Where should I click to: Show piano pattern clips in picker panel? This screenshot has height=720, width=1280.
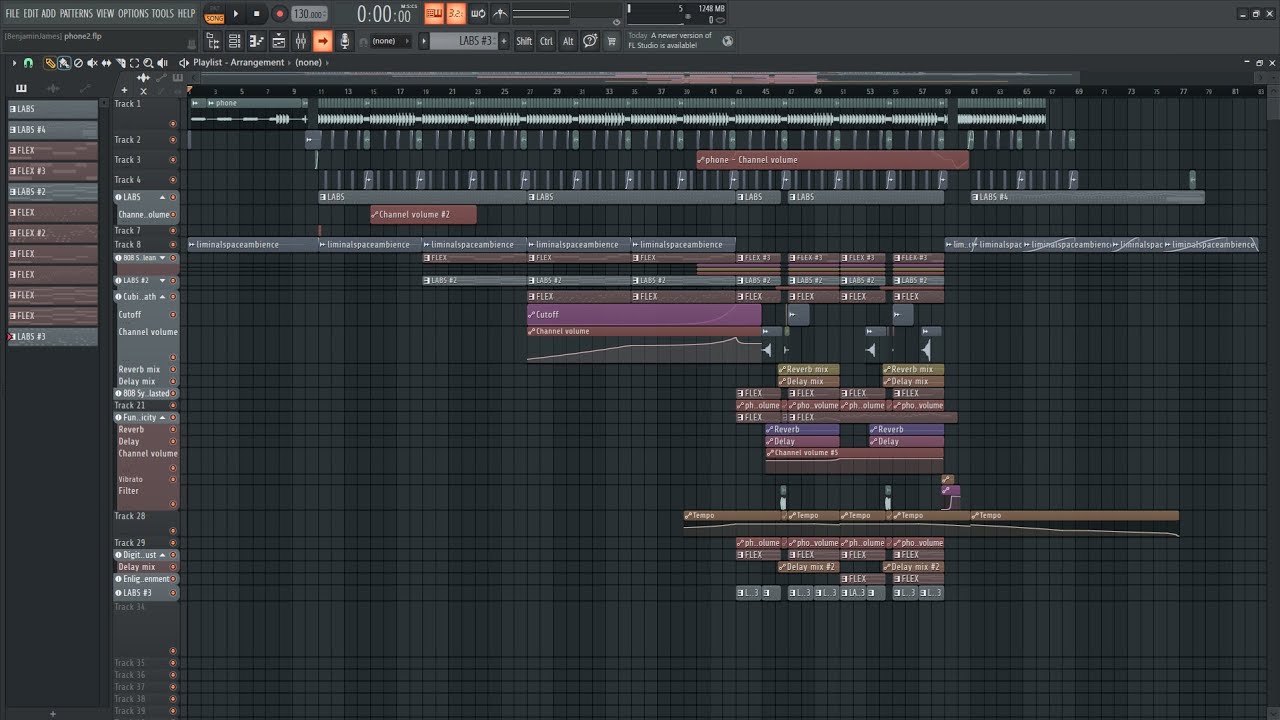(x=21, y=88)
